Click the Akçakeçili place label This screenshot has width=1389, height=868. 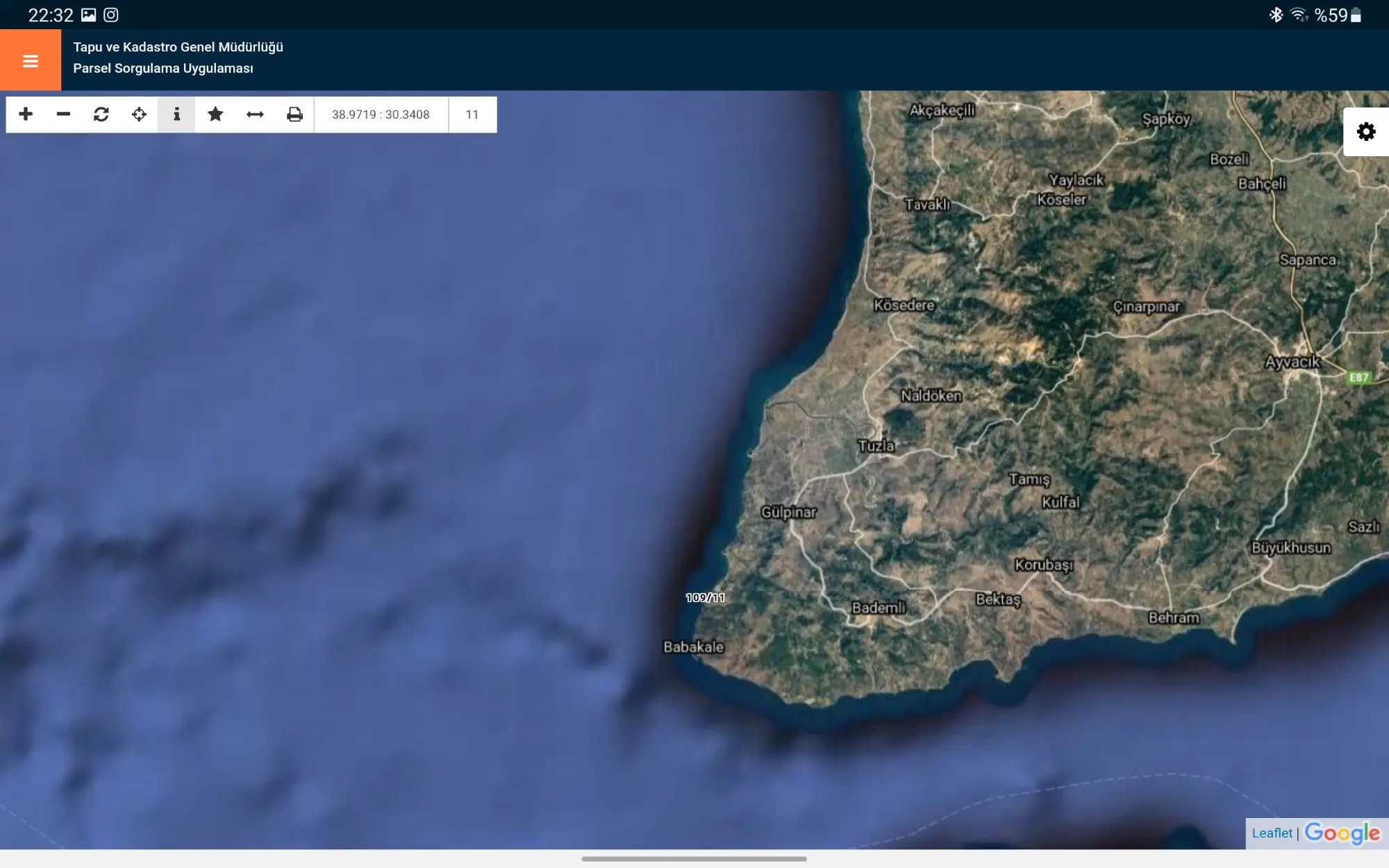click(942, 110)
